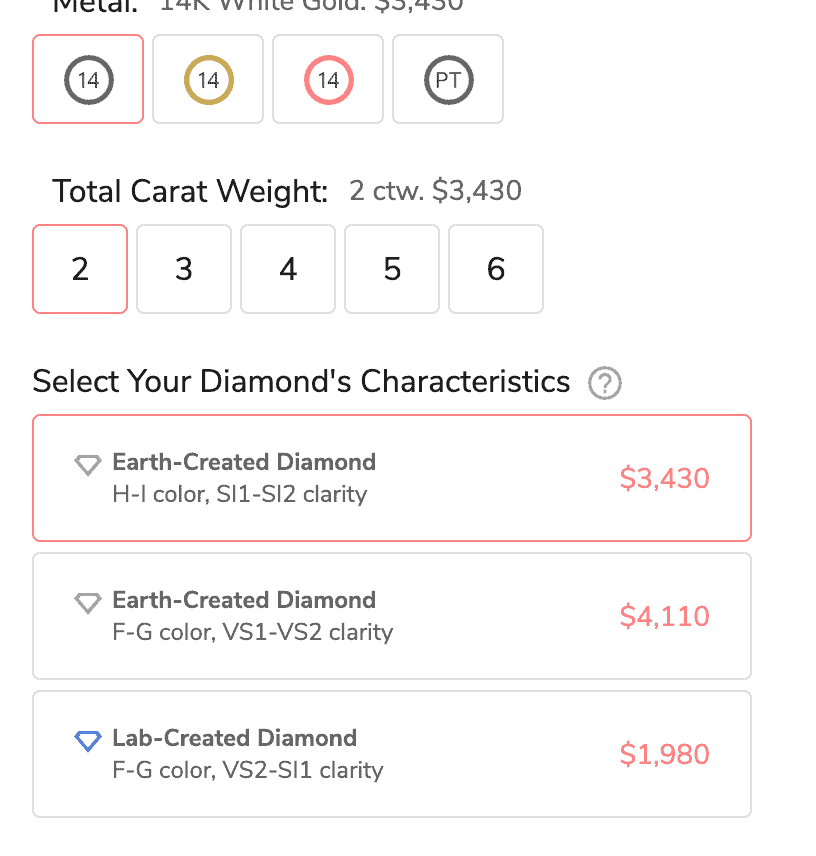This screenshot has height=856, width=816.
Task: Open diamond characteristics help question mark
Action: point(605,383)
